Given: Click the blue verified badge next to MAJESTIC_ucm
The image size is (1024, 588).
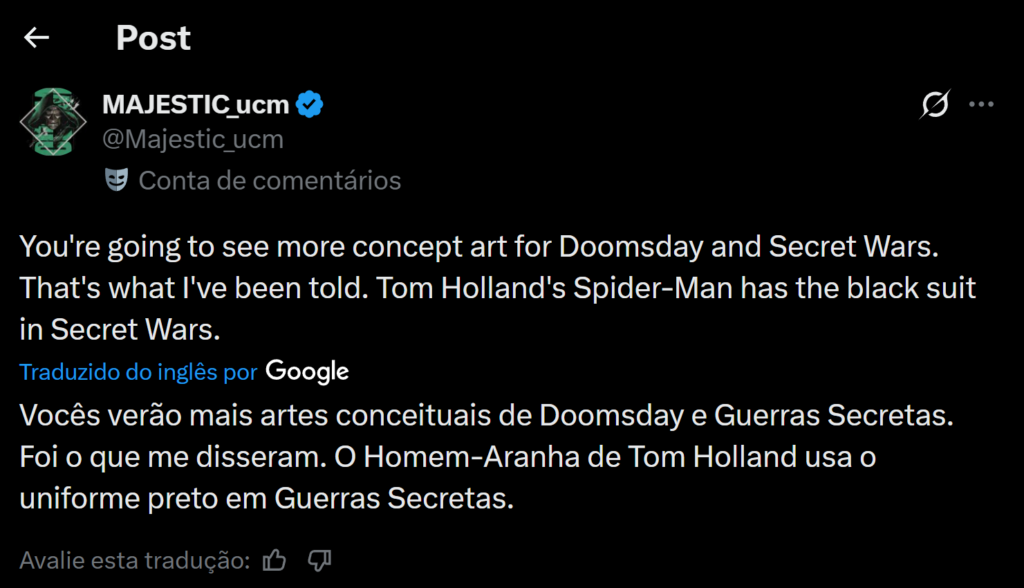Looking at the screenshot, I should tap(310, 102).
